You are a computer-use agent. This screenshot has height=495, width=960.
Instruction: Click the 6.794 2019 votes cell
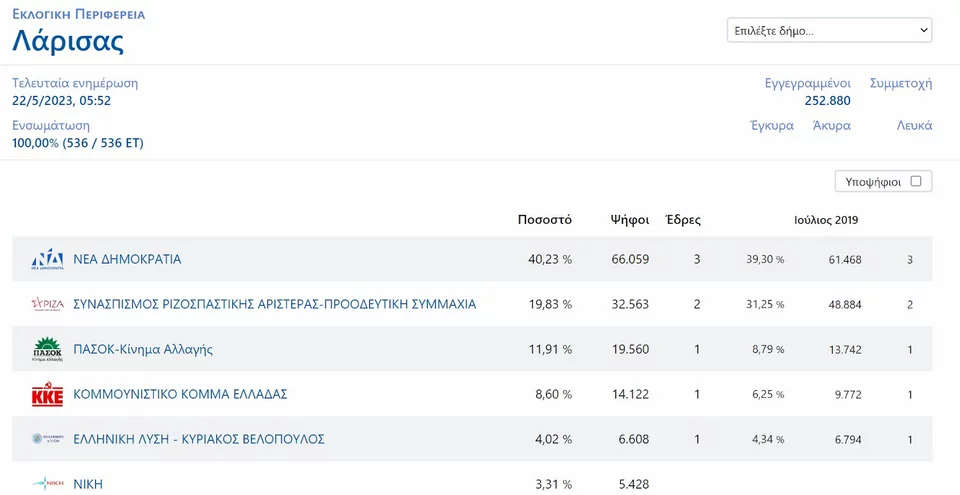point(848,439)
